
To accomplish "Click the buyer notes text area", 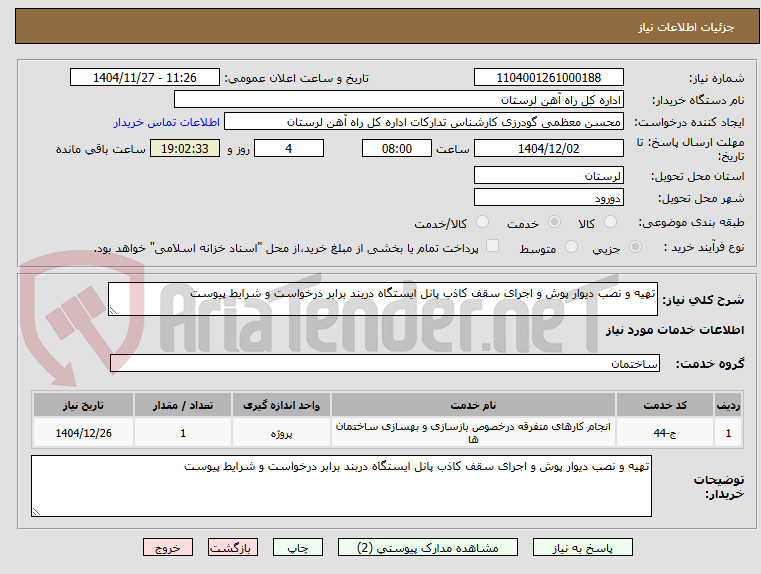I will click(341, 486).
